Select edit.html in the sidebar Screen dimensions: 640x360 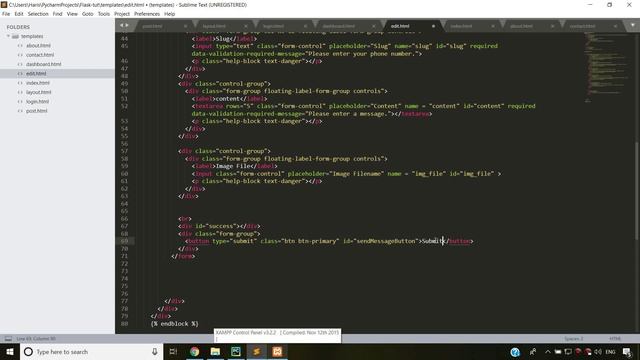pyautogui.click(x=36, y=73)
